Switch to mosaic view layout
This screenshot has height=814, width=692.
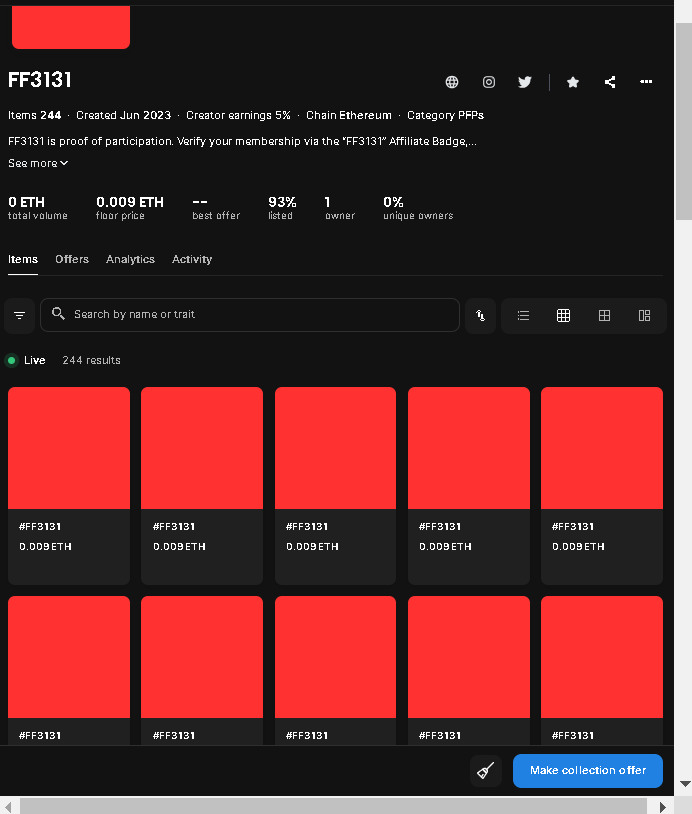pos(644,315)
